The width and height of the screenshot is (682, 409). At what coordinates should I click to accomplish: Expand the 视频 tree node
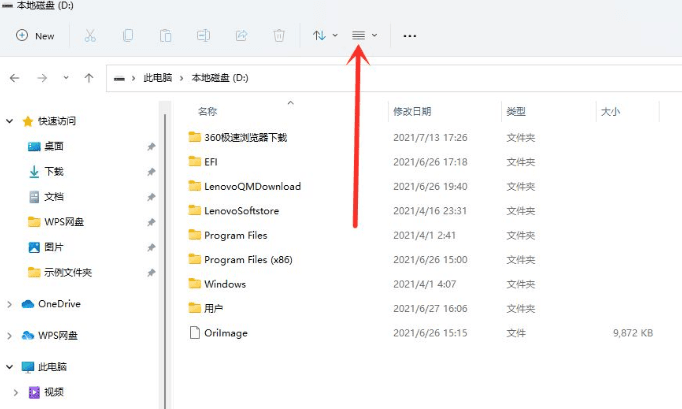(x=16, y=392)
